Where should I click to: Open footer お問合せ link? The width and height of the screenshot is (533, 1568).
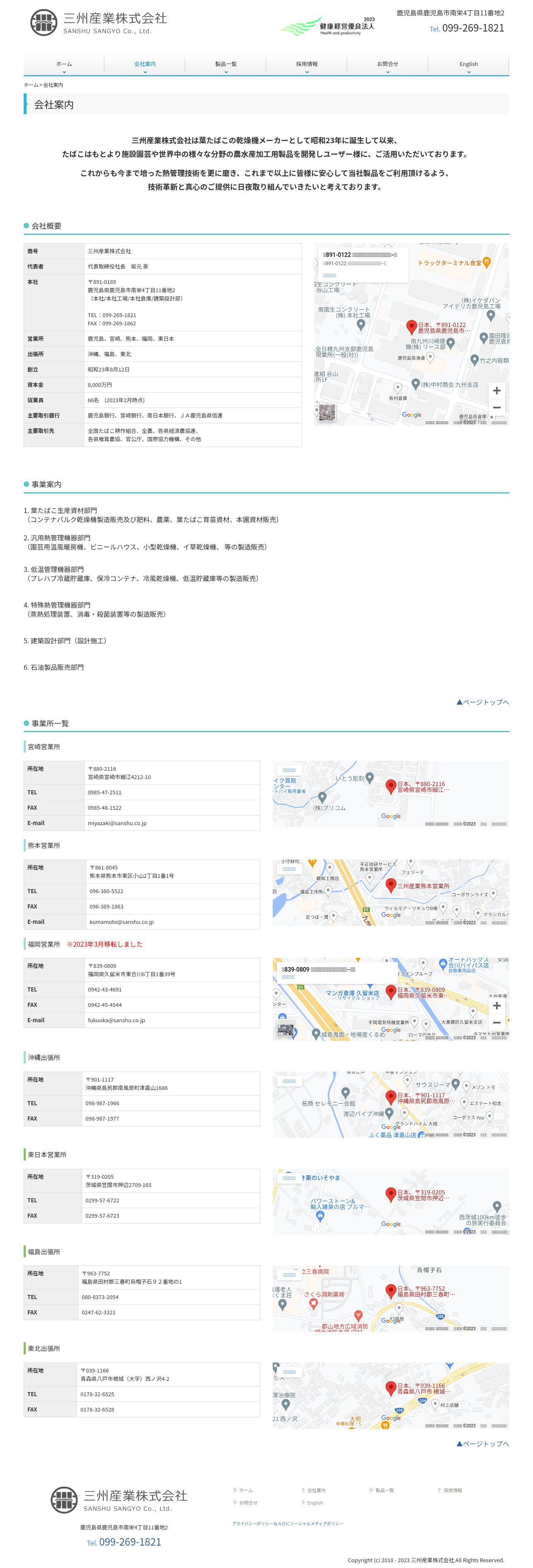click(248, 1503)
